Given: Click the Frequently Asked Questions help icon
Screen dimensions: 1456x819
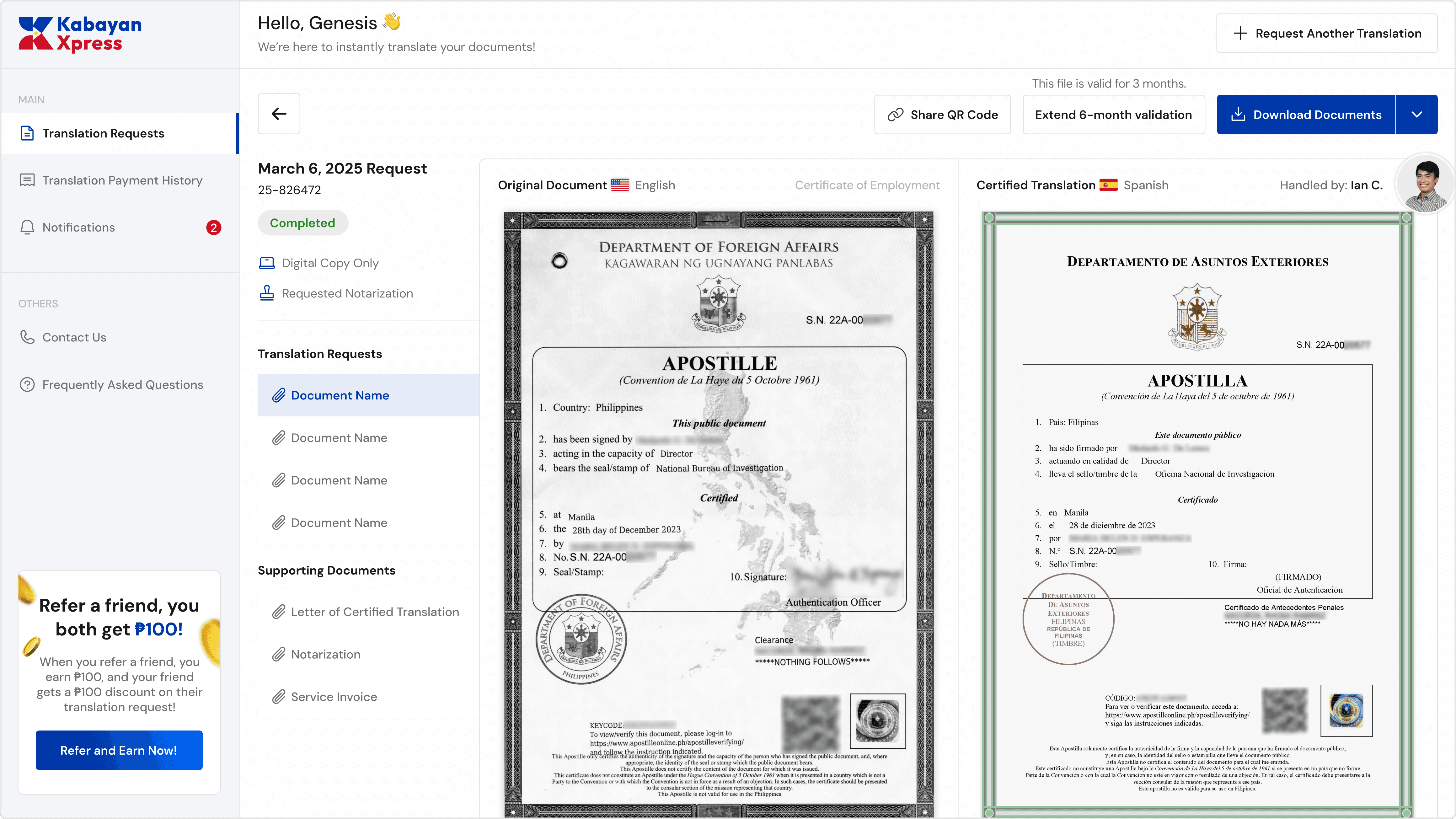Looking at the screenshot, I should coord(27,384).
